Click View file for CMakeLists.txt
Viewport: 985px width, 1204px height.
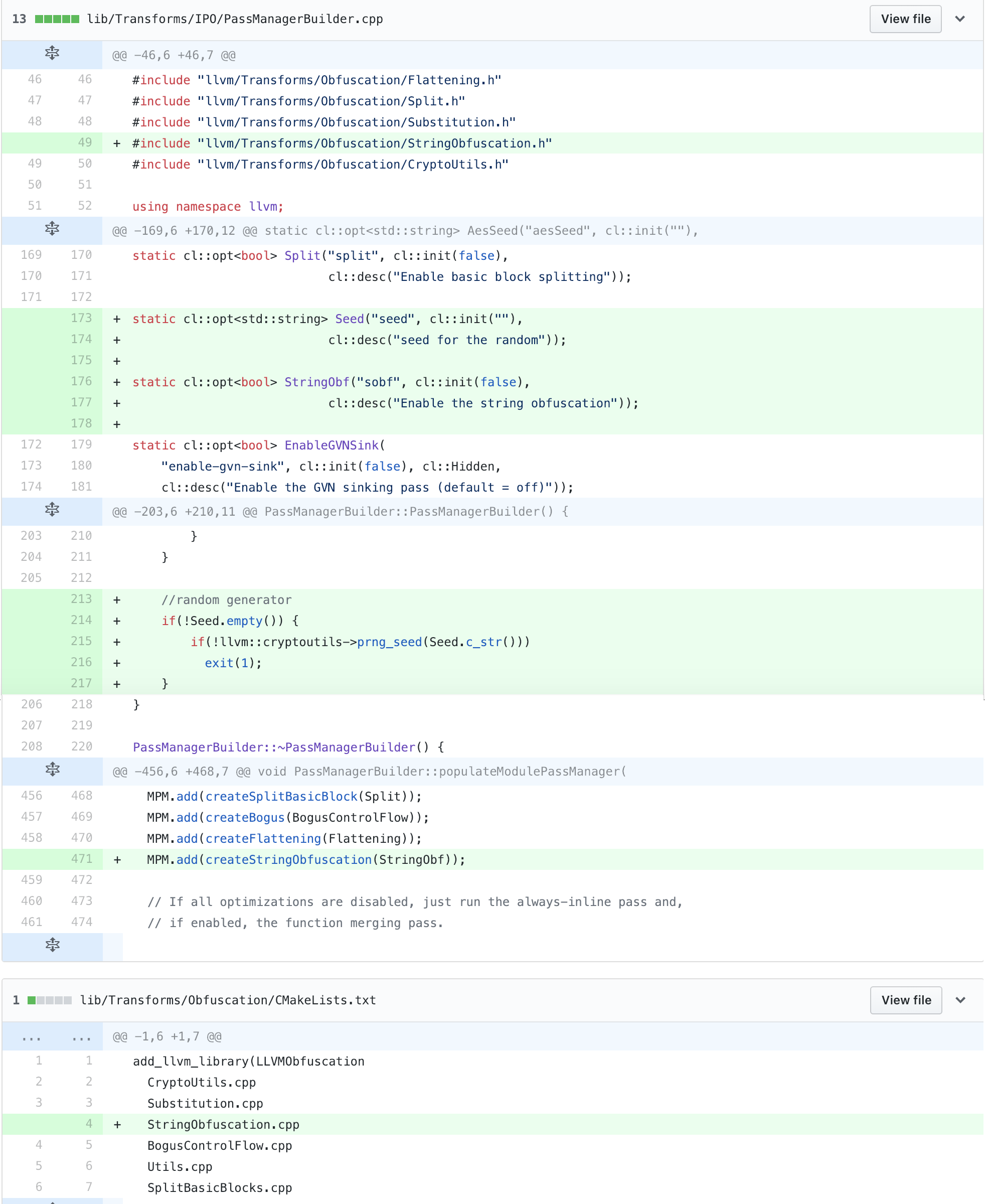click(x=906, y=1000)
